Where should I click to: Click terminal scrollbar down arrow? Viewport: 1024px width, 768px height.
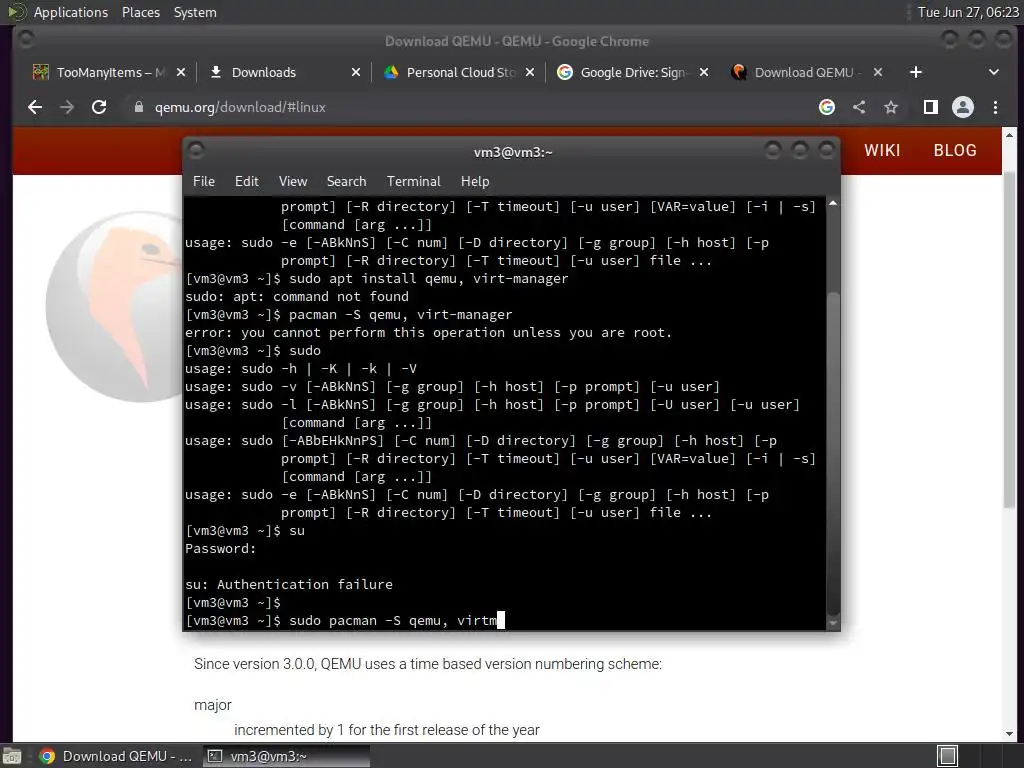[x=833, y=624]
